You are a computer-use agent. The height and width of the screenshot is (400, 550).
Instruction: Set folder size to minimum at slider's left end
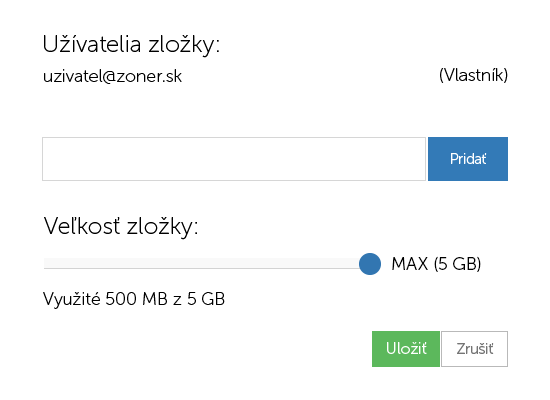[46, 264]
